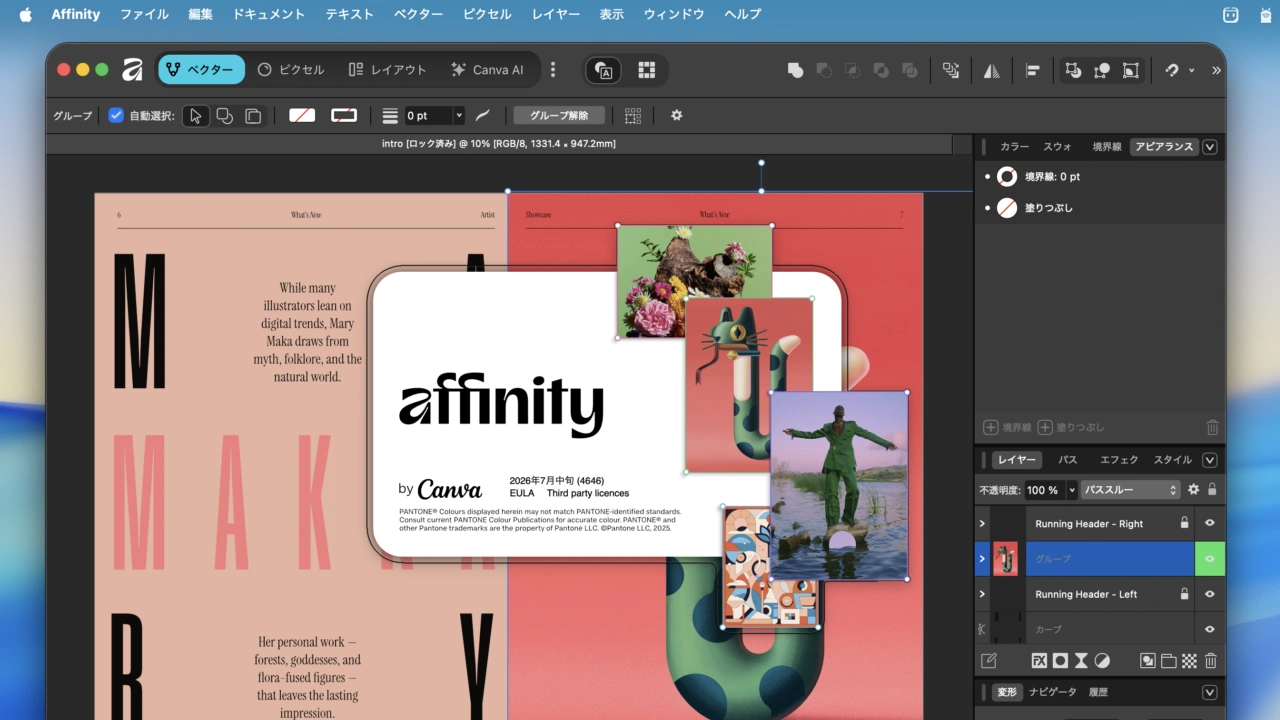This screenshot has height=720, width=1280.
Task: Open the EULA link in splash
Action: (521, 493)
